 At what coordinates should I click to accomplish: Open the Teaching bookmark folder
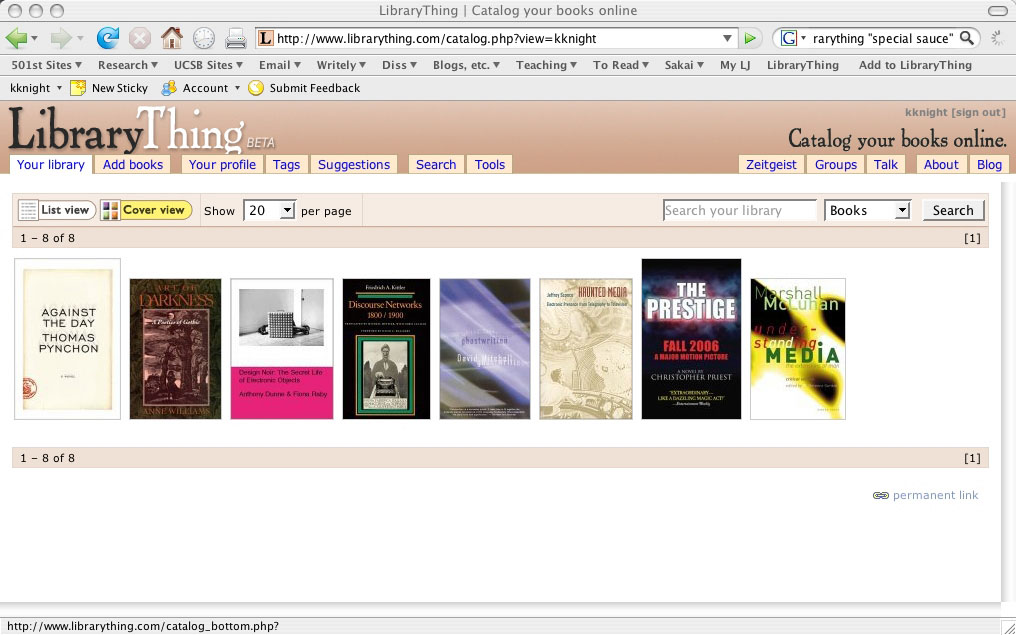[547, 65]
